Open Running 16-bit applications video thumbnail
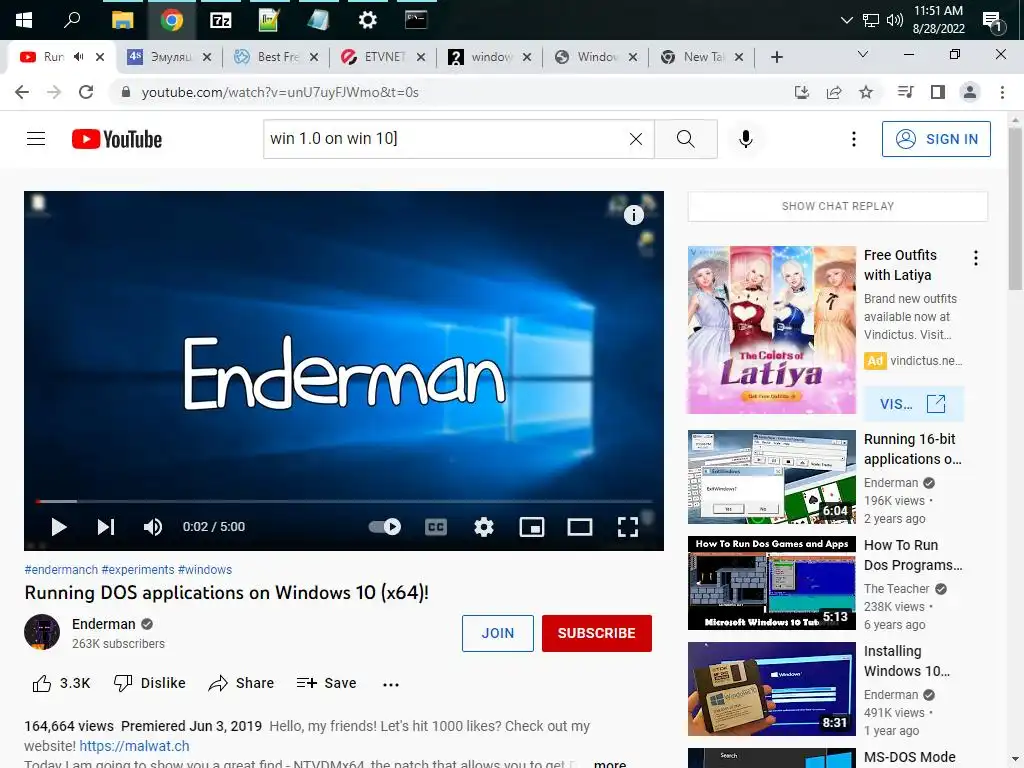The width and height of the screenshot is (1024, 768). coord(771,477)
